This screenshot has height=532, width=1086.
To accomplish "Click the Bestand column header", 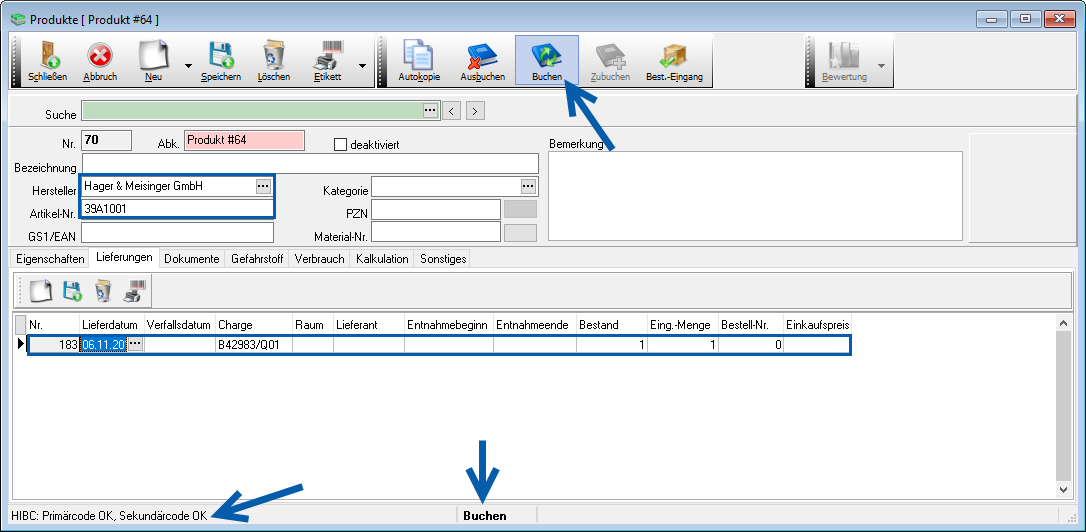I will coord(612,325).
